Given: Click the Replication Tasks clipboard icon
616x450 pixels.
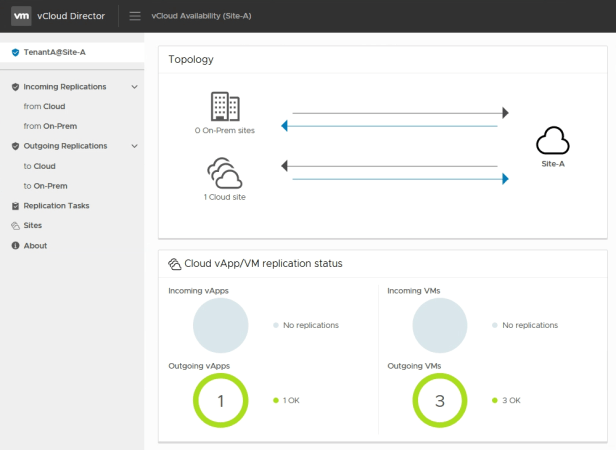Looking at the screenshot, I should pos(15,206).
